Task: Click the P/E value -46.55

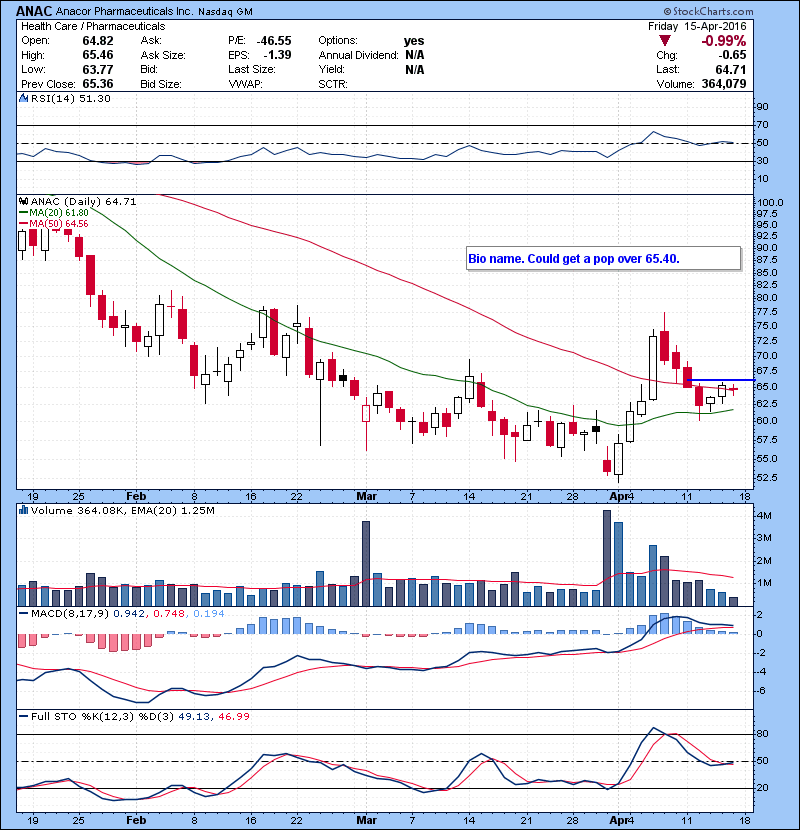Action: click(x=274, y=41)
